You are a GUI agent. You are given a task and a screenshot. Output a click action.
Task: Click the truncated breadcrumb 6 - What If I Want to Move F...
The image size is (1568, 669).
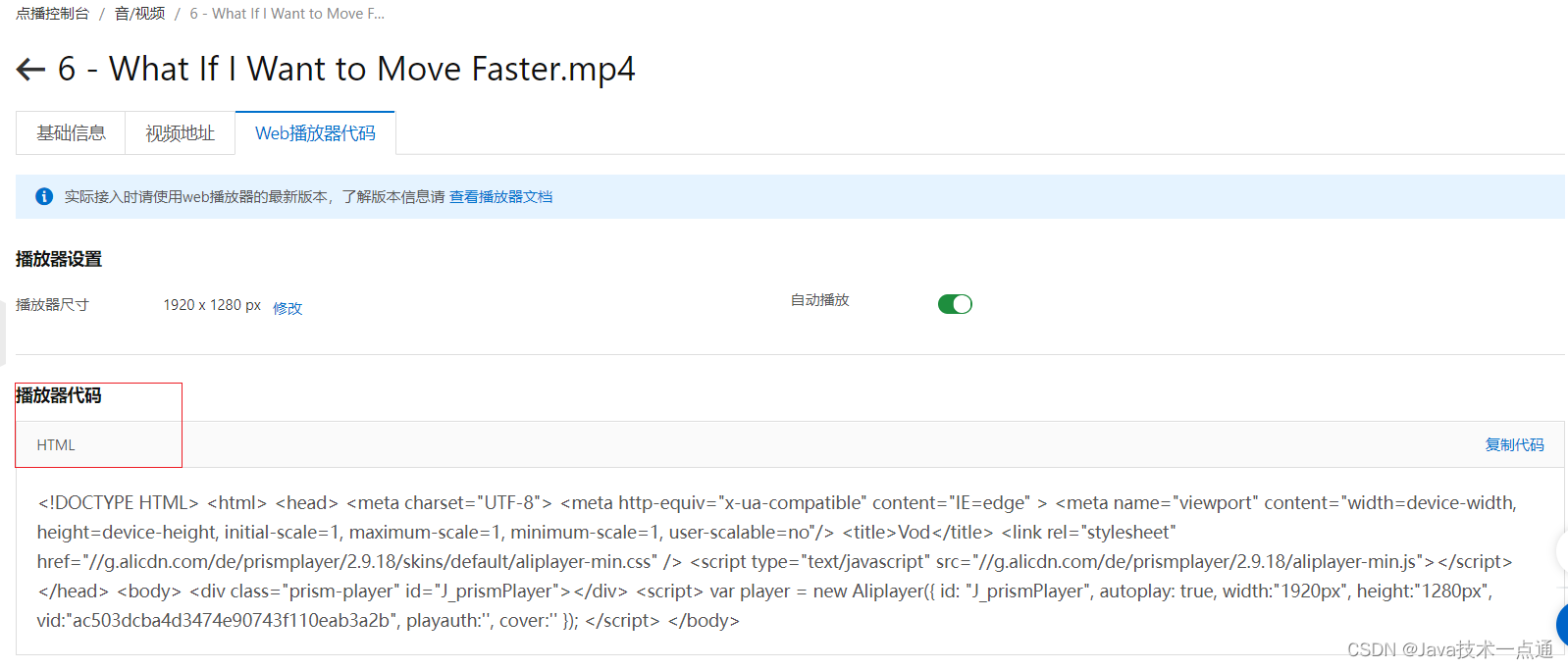click(287, 14)
